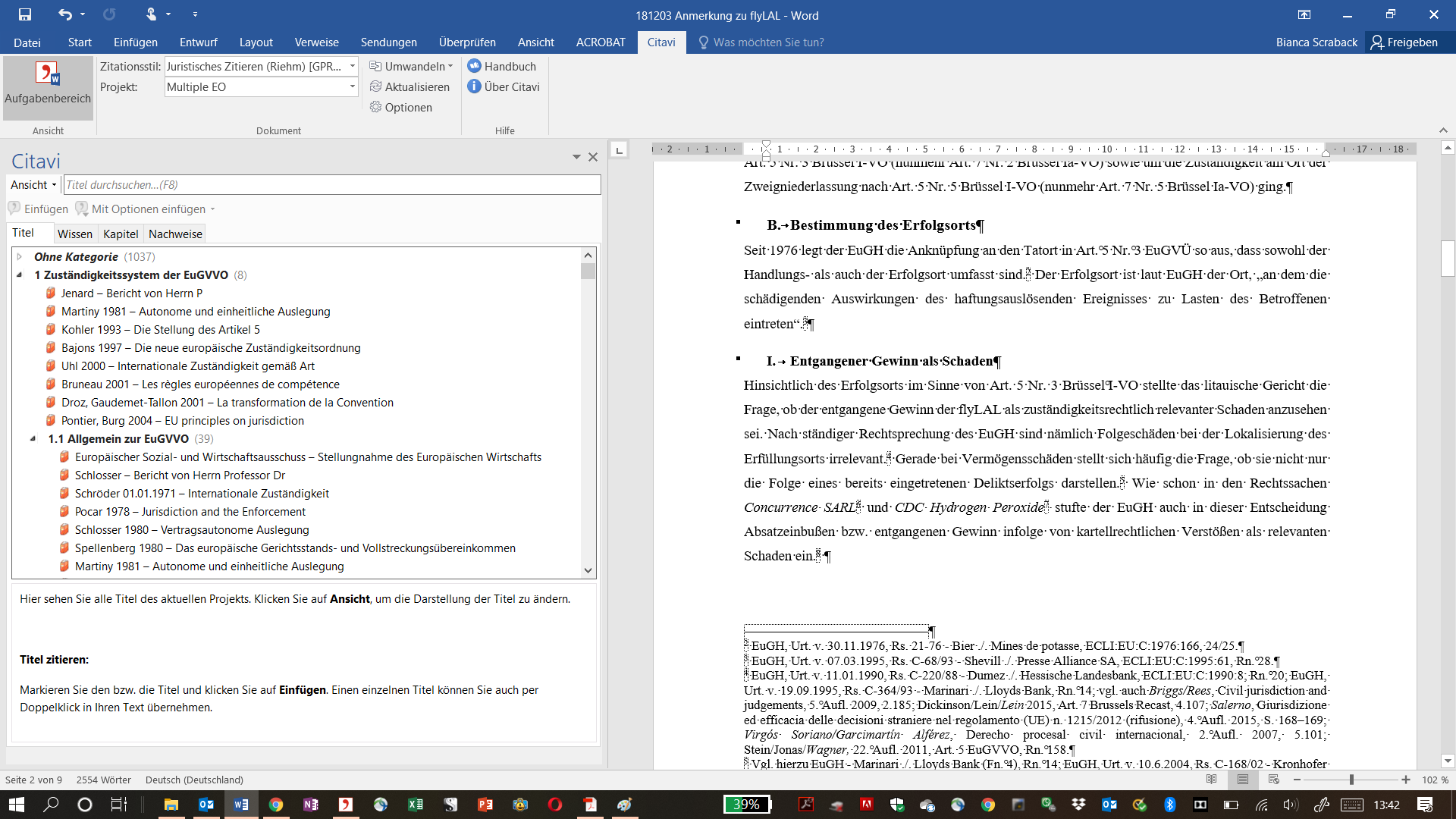1456x819 pixels.
Task: Open Citavi Optionen gear
Action: point(375,108)
